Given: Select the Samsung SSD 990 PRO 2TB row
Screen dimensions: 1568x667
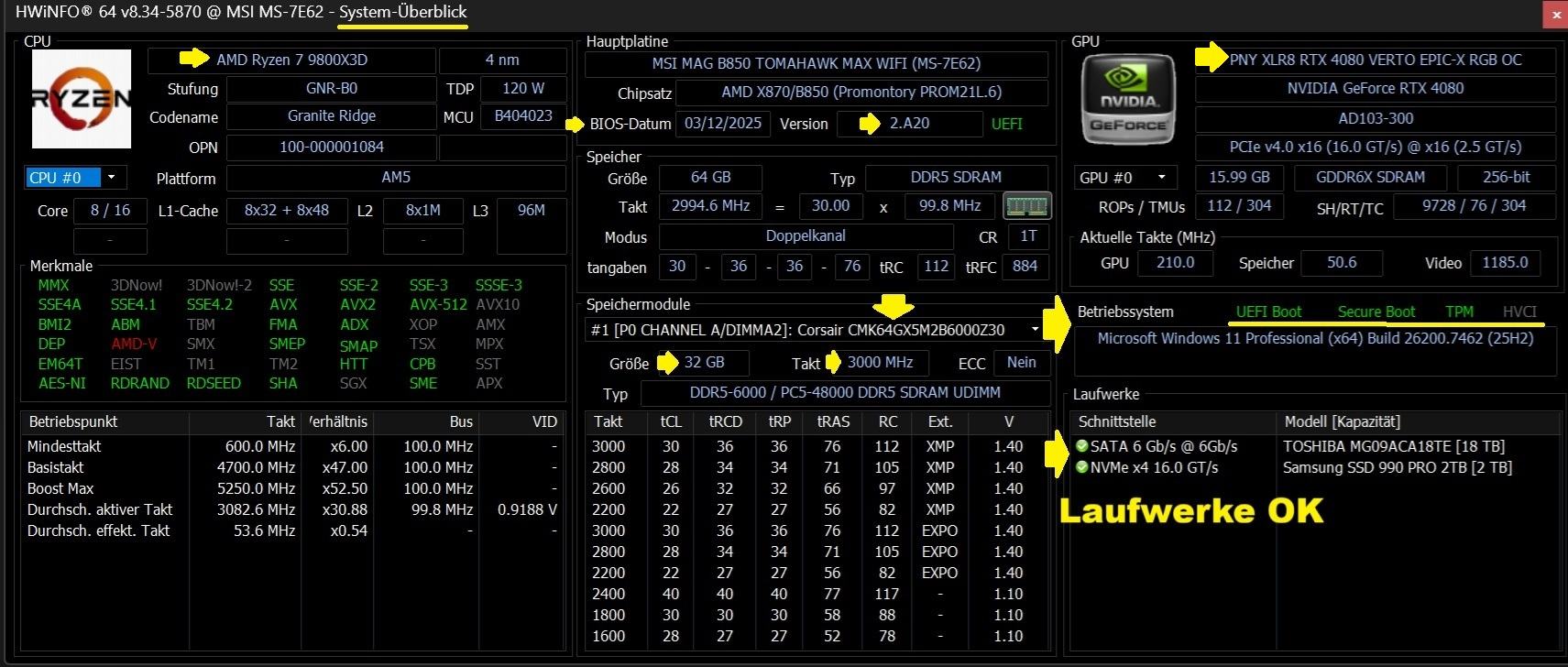Looking at the screenshot, I should tap(1315, 467).
